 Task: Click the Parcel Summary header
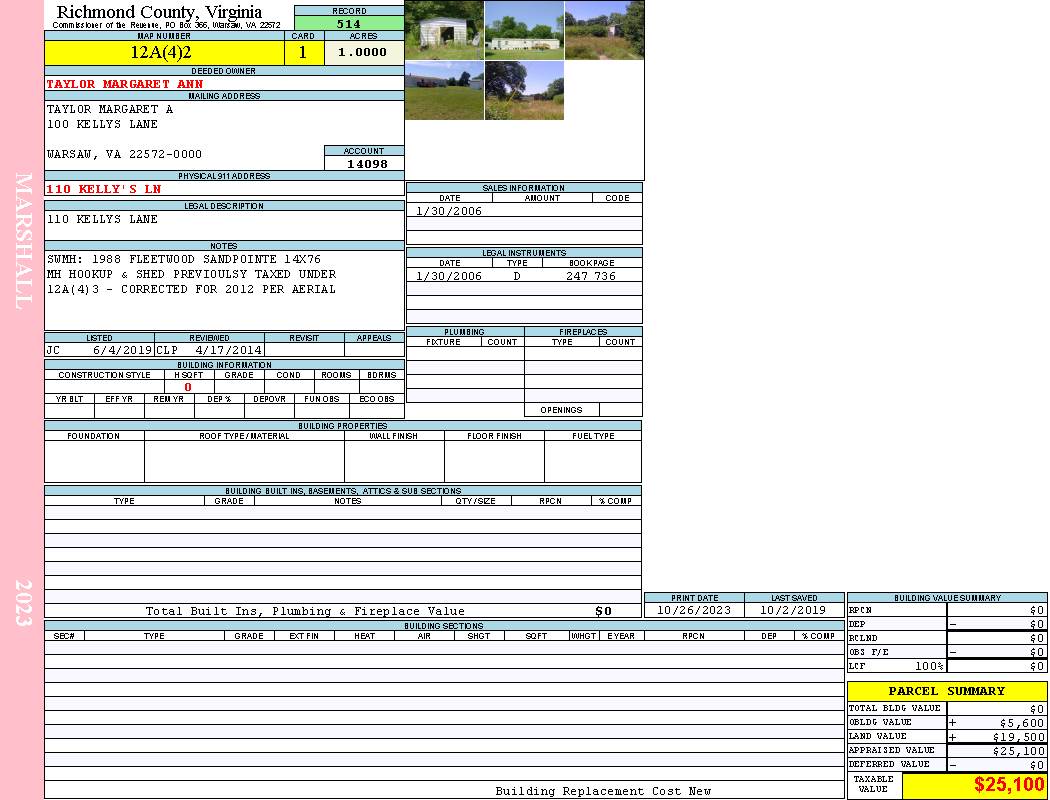coord(946,691)
